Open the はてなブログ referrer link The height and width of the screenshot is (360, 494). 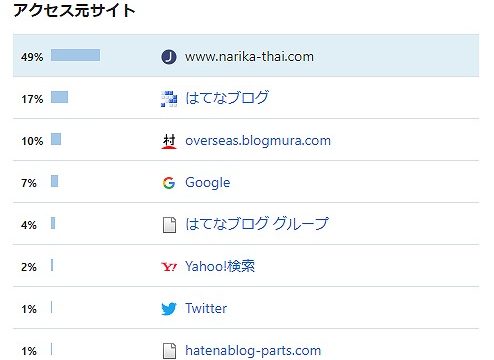[x=227, y=98]
